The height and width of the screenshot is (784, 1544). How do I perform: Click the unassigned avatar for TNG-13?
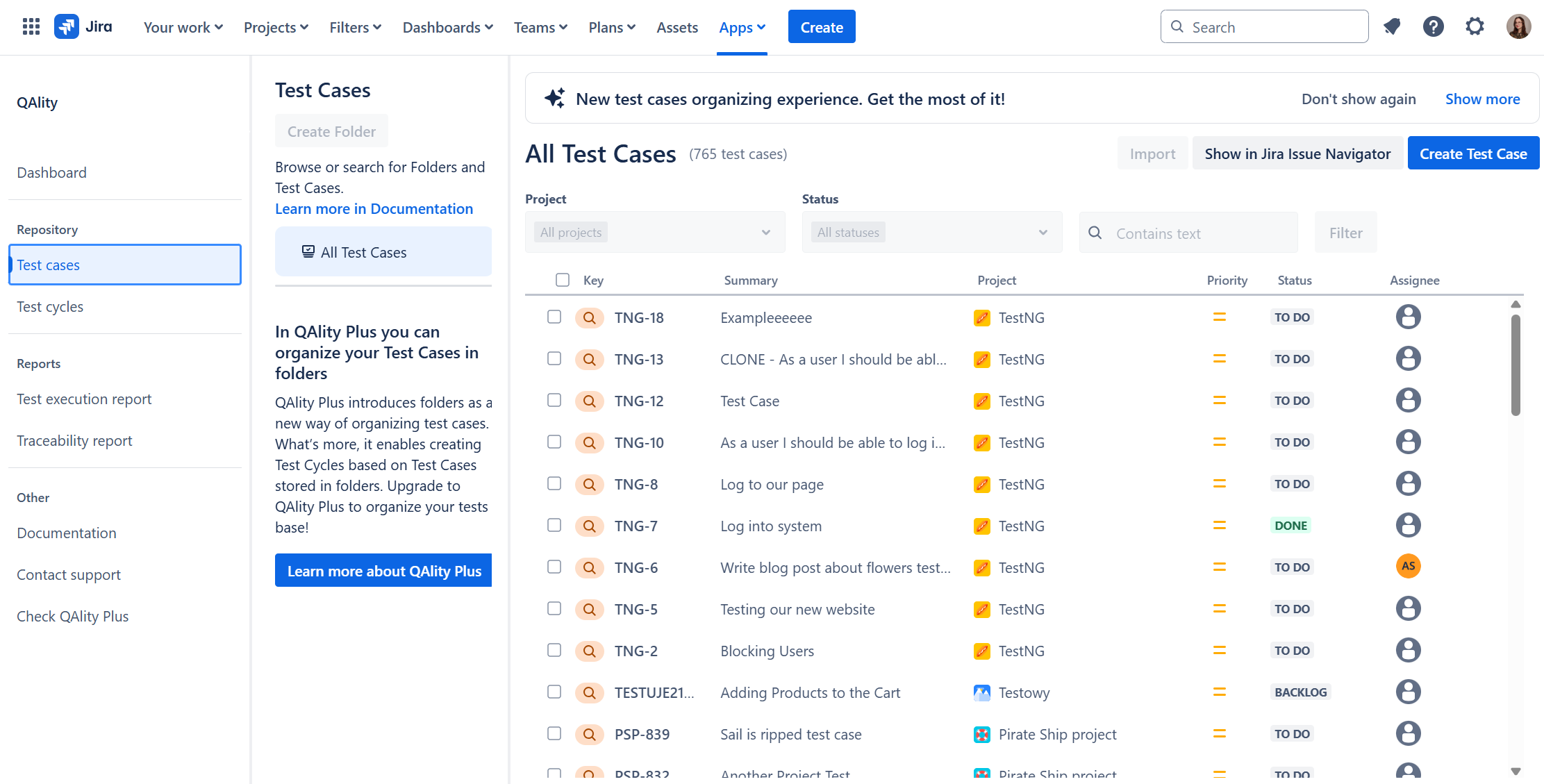pos(1409,358)
